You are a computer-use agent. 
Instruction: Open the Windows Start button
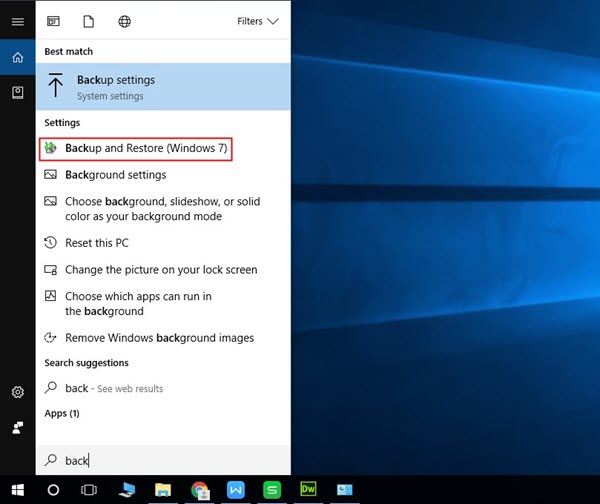18,490
